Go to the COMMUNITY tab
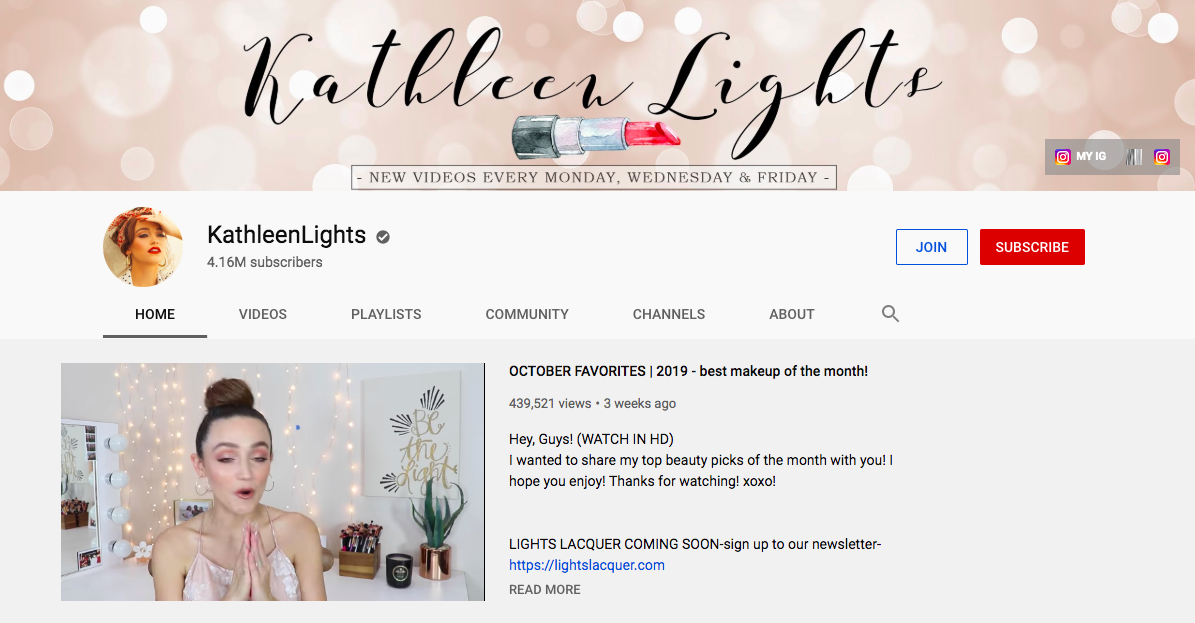This screenshot has width=1195, height=623. (x=527, y=314)
